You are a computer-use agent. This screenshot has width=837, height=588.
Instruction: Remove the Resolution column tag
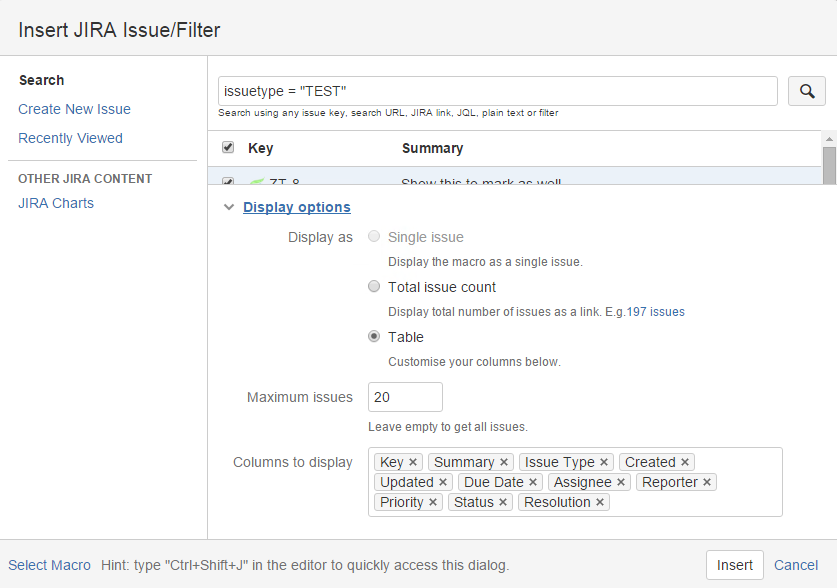coord(600,502)
